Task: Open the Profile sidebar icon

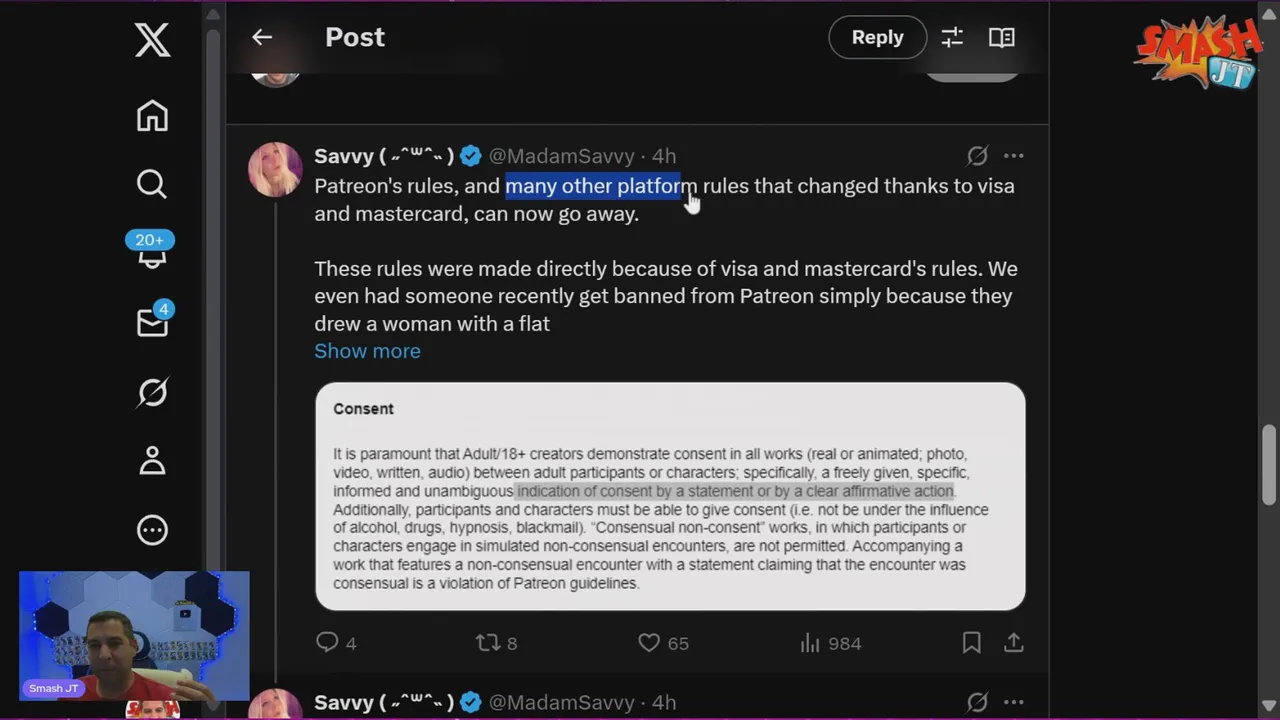Action: tap(152, 461)
